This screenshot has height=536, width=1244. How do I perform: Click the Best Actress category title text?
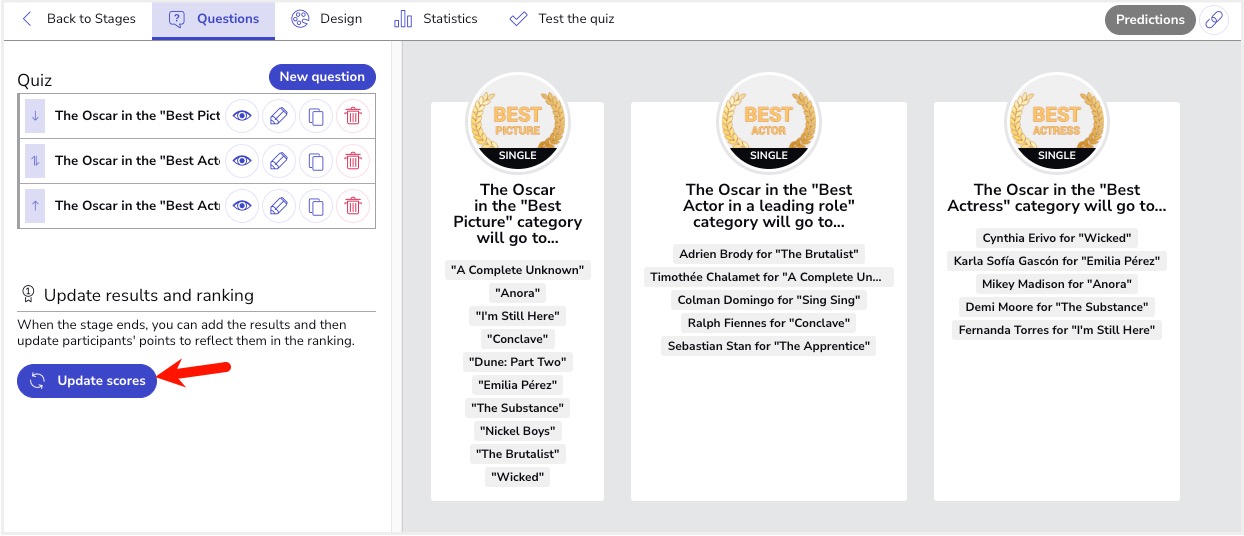[1056, 198]
